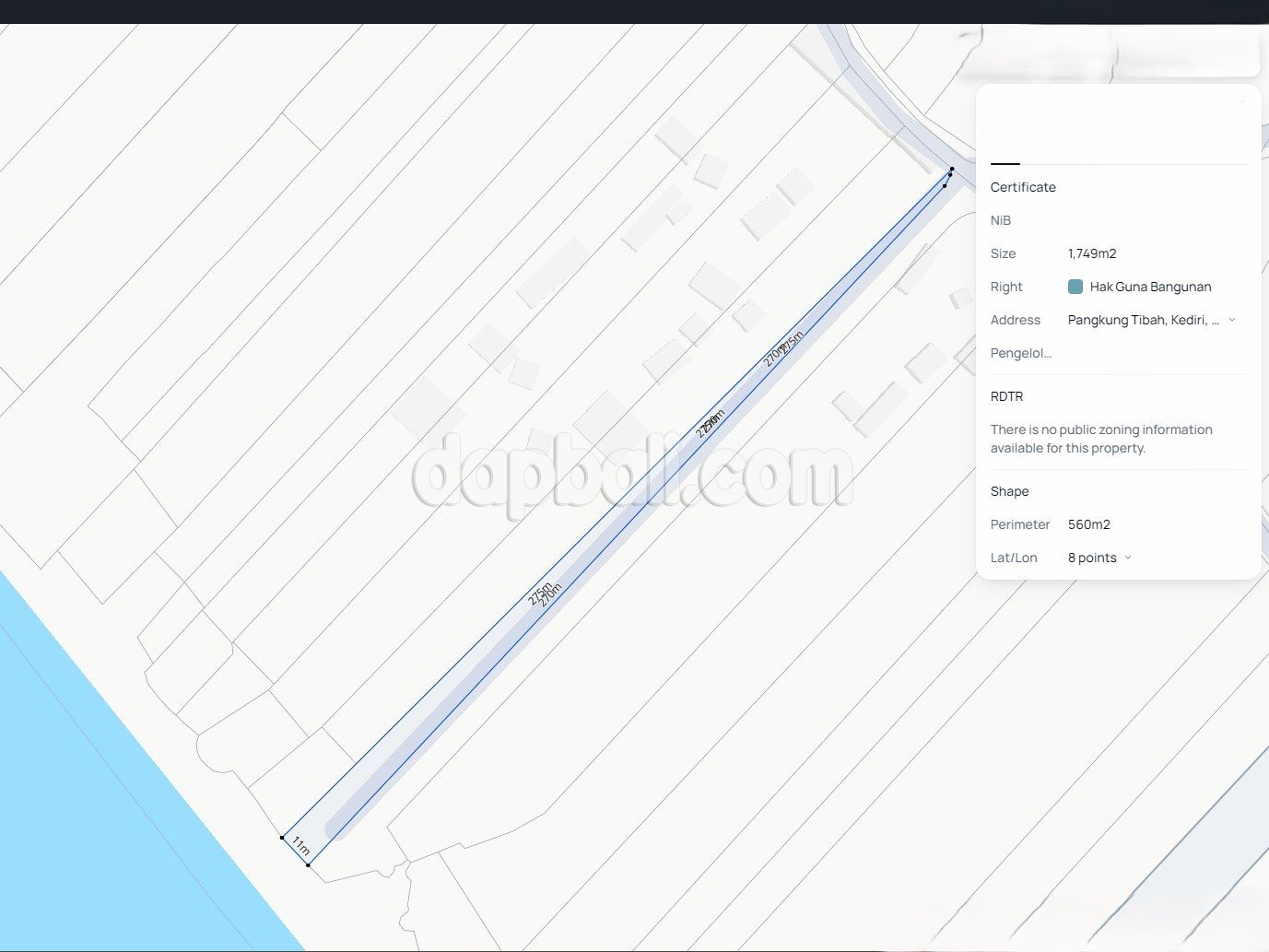
Task: Select the Certificate section heading
Action: point(1023,187)
